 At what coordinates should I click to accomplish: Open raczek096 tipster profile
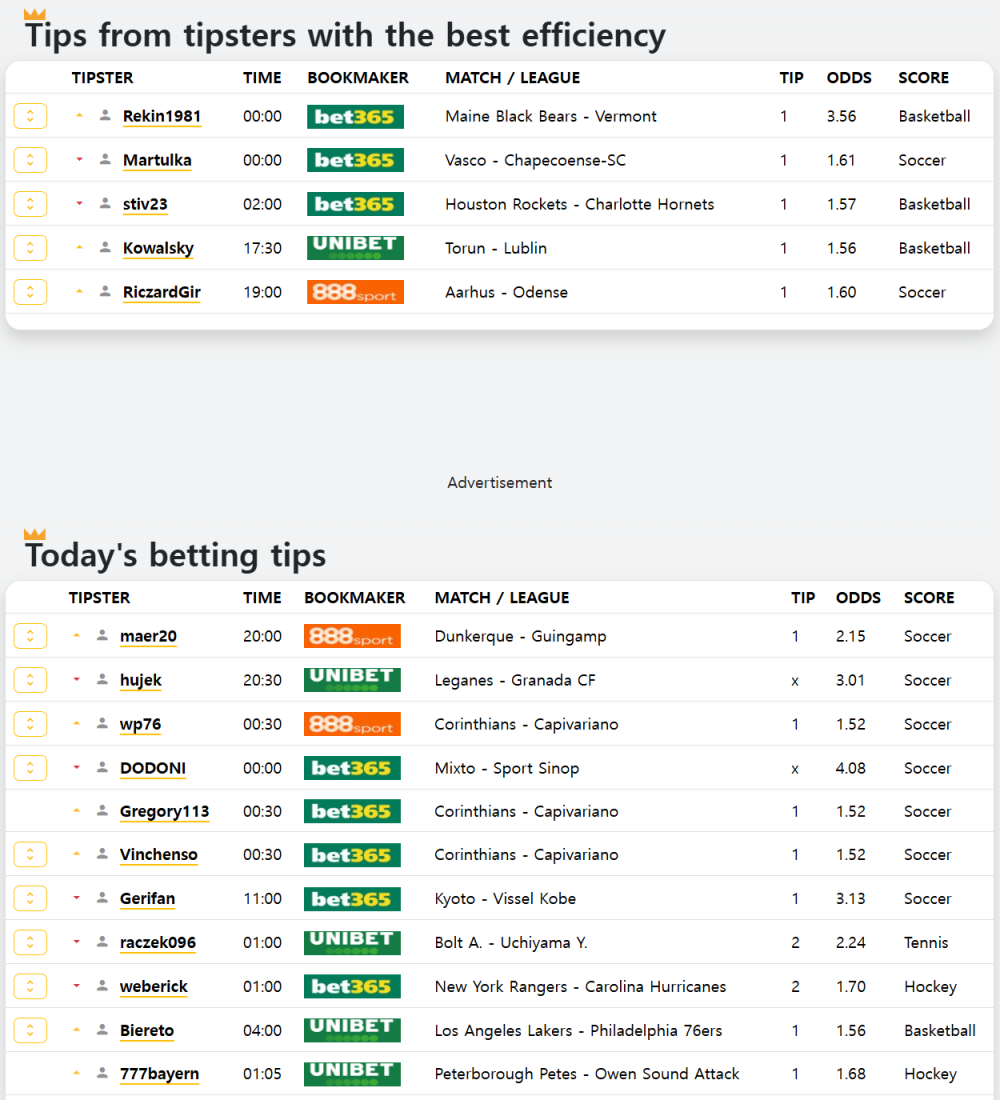click(x=158, y=943)
